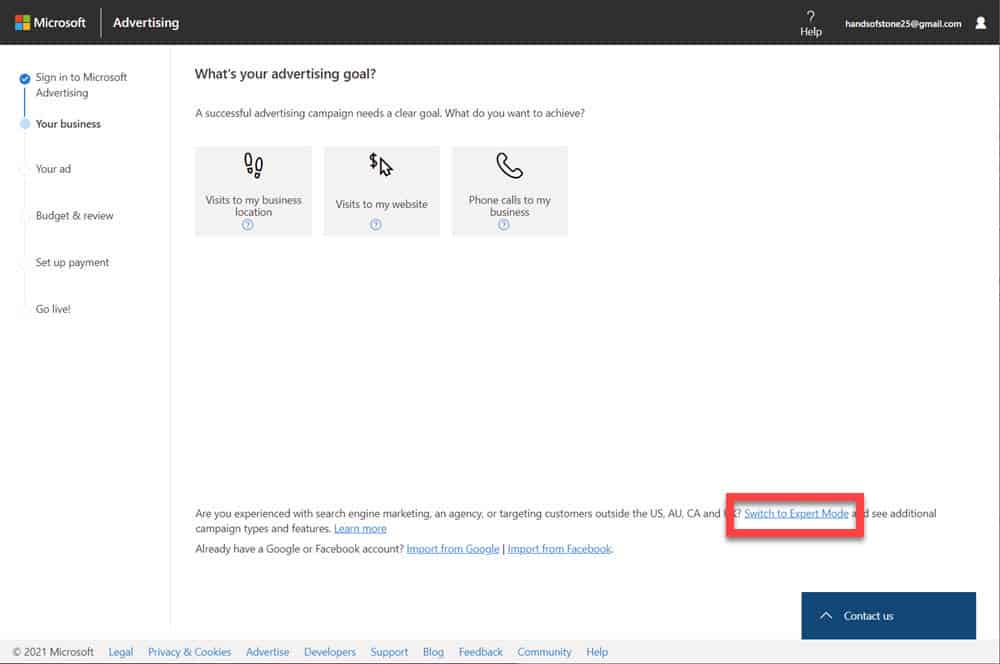This screenshot has width=1000, height=664.
Task: Open Community footer link
Action: tap(544, 652)
